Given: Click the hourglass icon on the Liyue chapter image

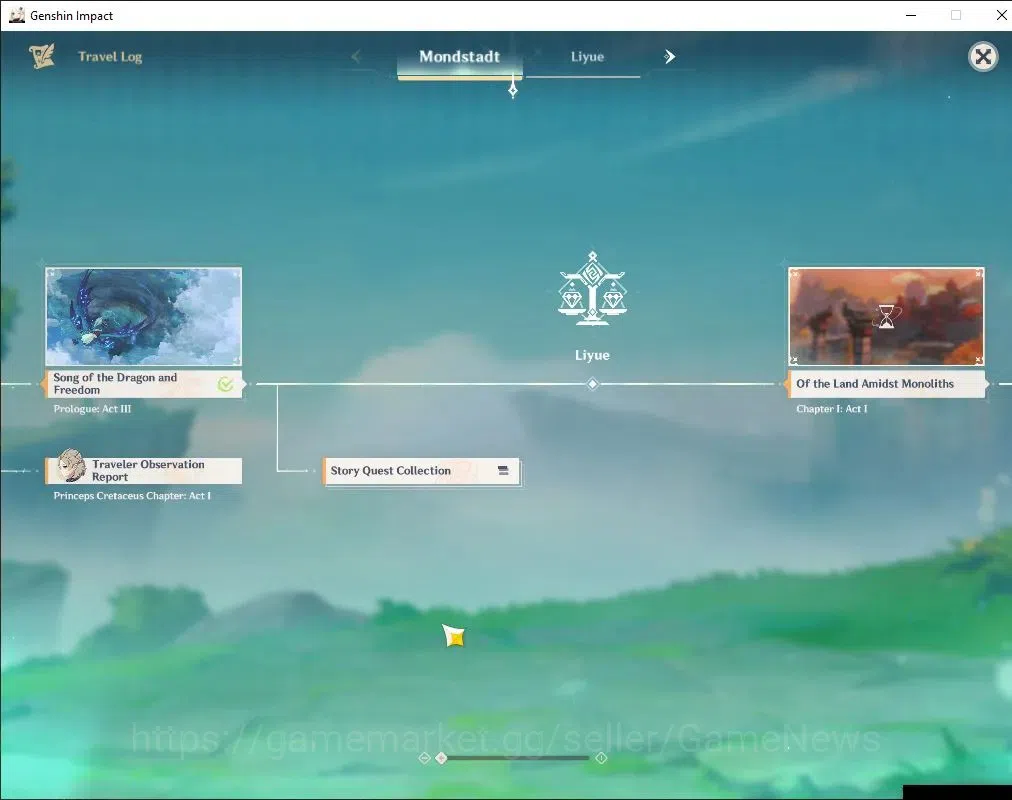Looking at the screenshot, I should pyautogui.click(x=886, y=317).
